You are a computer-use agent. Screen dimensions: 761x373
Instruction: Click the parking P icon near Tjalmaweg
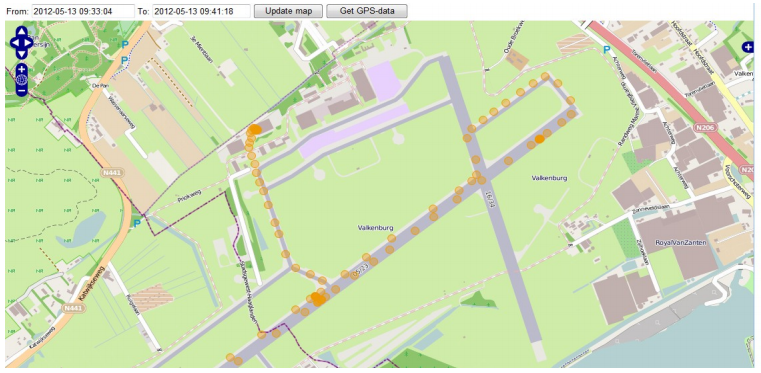(x=606, y=49)
